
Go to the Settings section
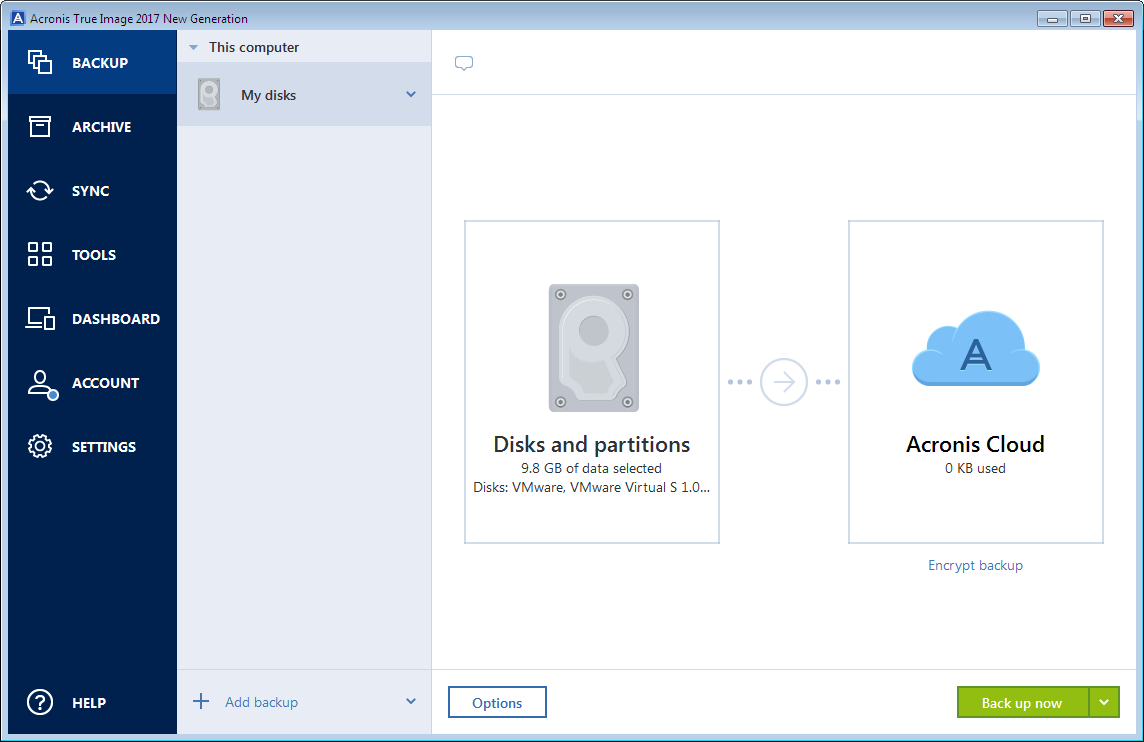[x=40, y=447]
